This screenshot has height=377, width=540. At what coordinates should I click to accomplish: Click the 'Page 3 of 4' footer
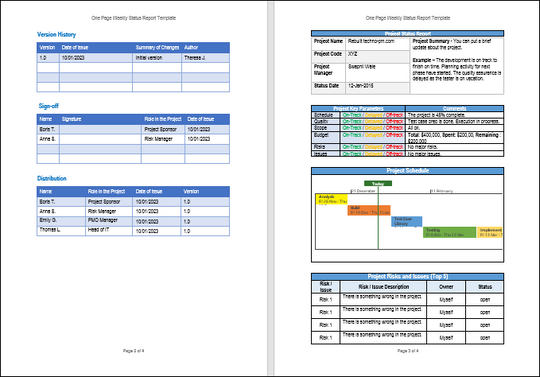click(x=408, y=351)
